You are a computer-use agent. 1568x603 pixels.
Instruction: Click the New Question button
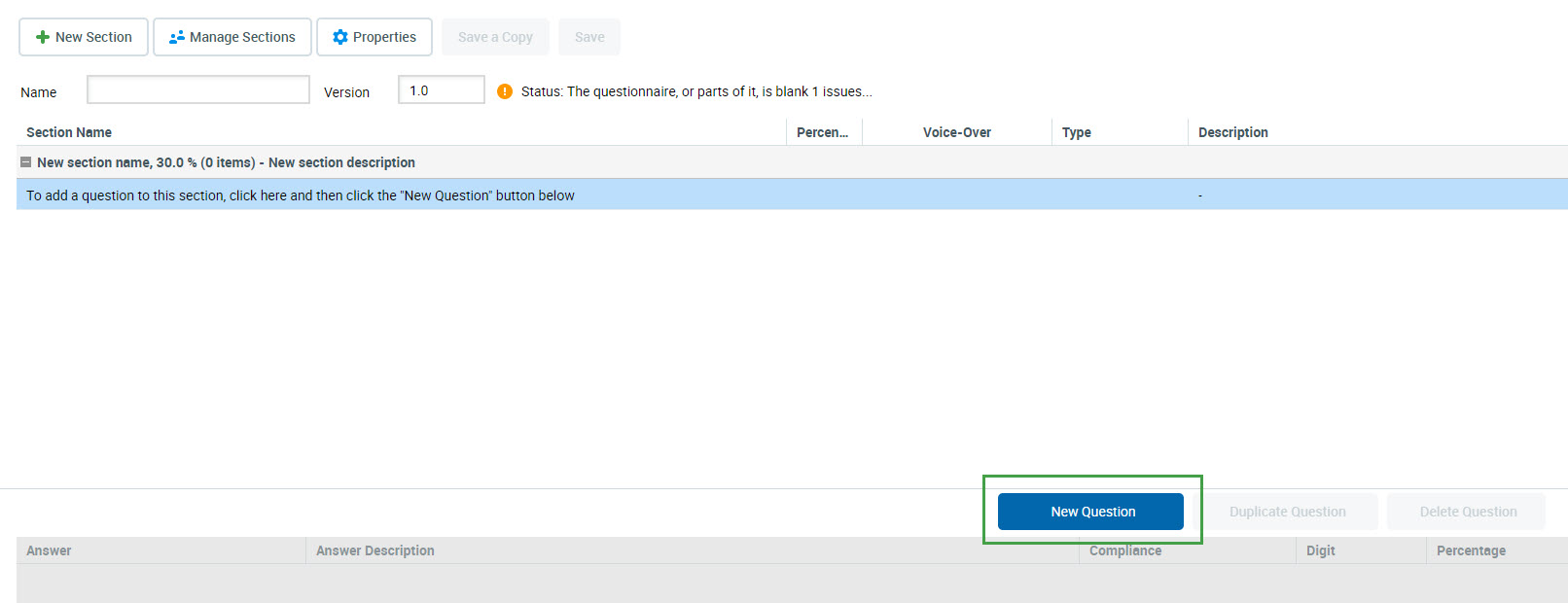click(1090, 512)
